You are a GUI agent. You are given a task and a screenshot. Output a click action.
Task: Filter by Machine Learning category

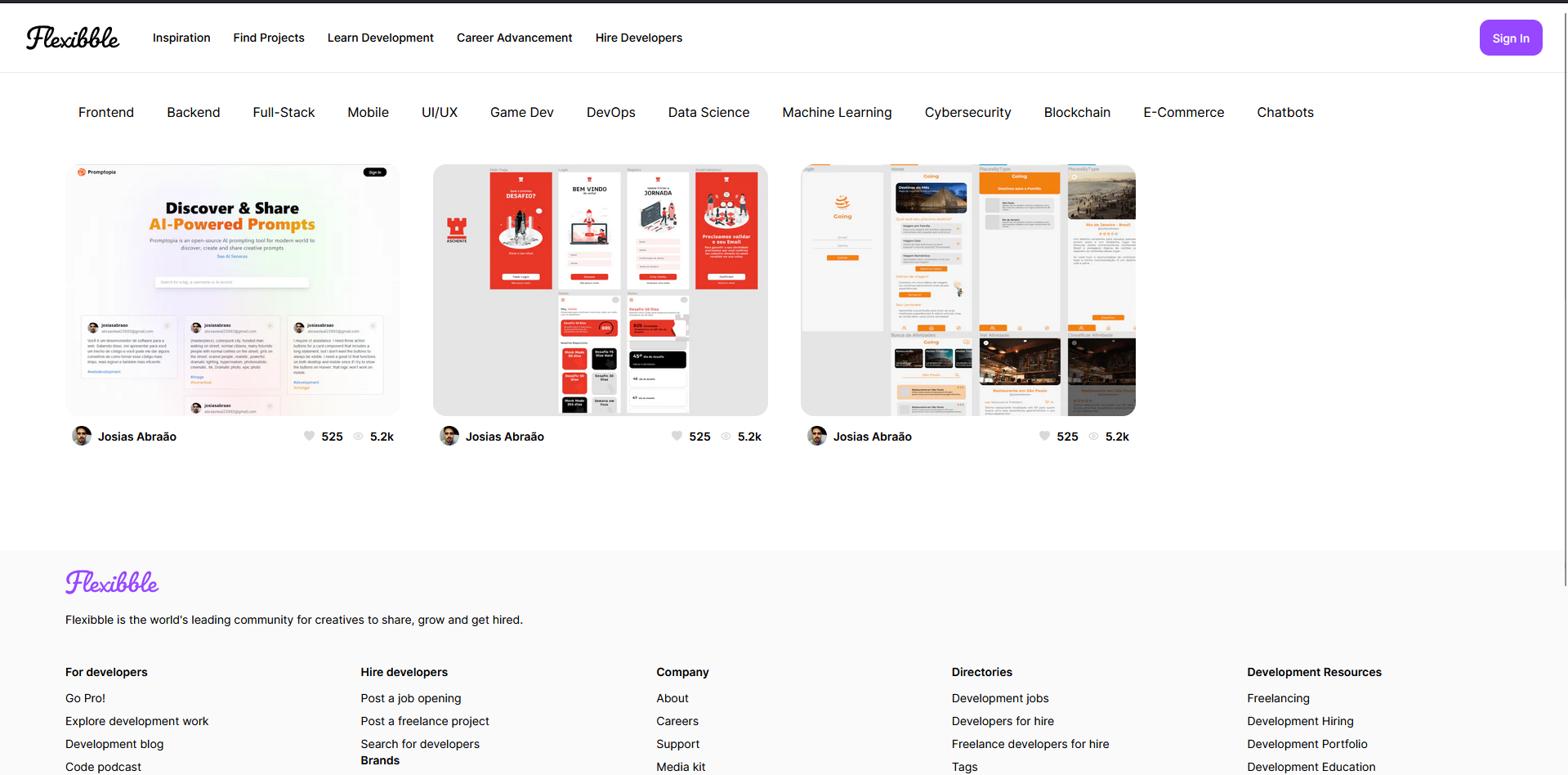[x=838, y=112]
